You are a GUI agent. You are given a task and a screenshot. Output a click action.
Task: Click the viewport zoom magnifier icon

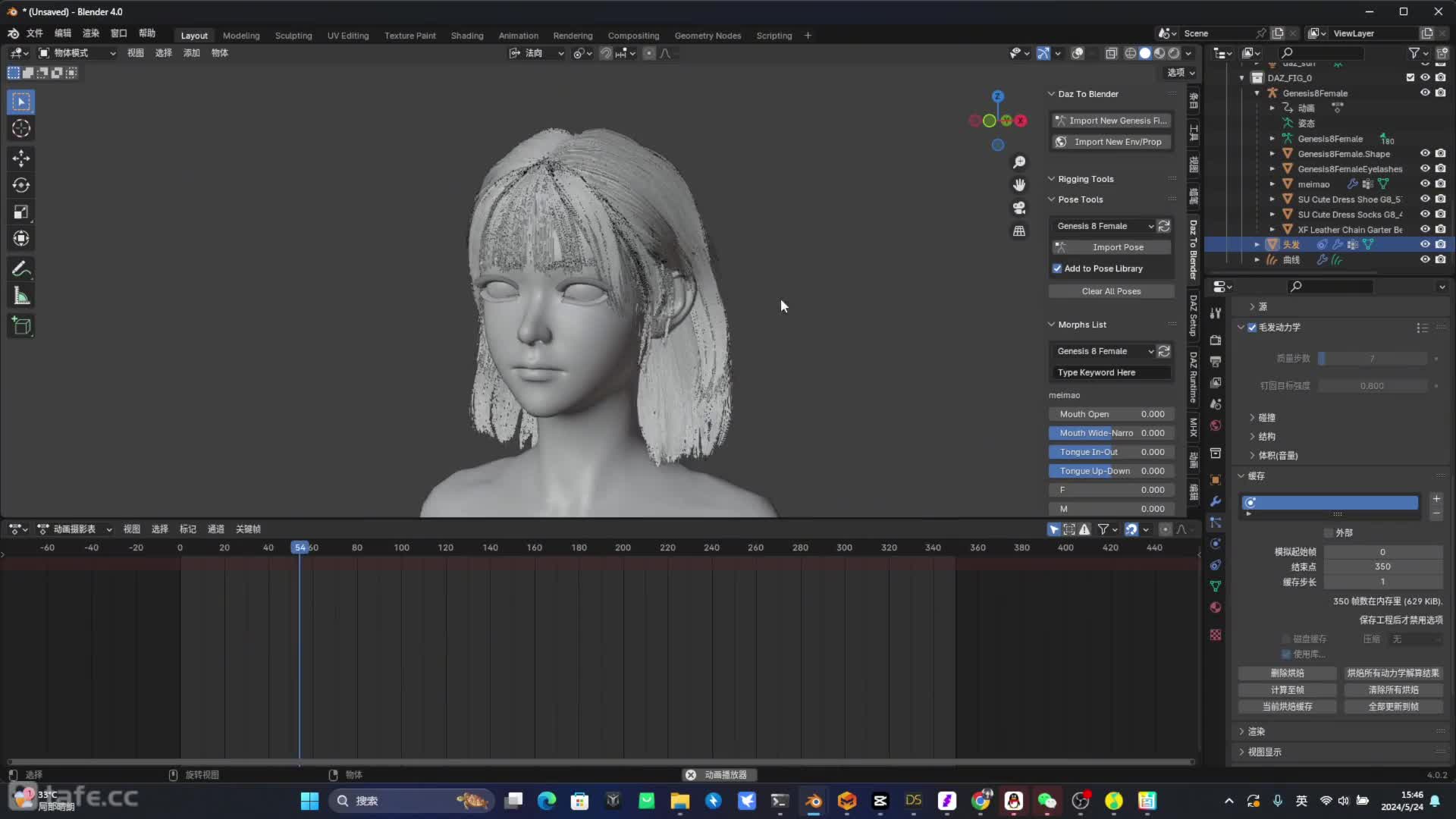[x=1019, y=162]
